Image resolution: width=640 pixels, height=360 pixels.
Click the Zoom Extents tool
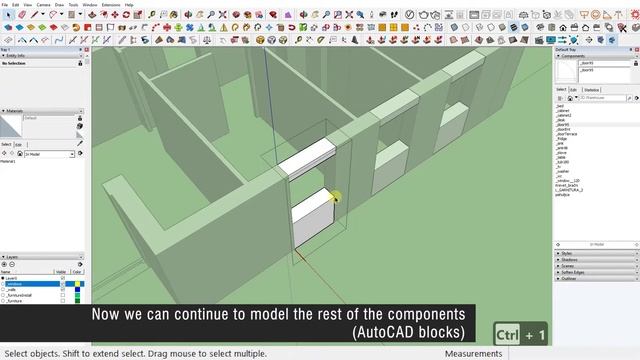click(222, 15)
